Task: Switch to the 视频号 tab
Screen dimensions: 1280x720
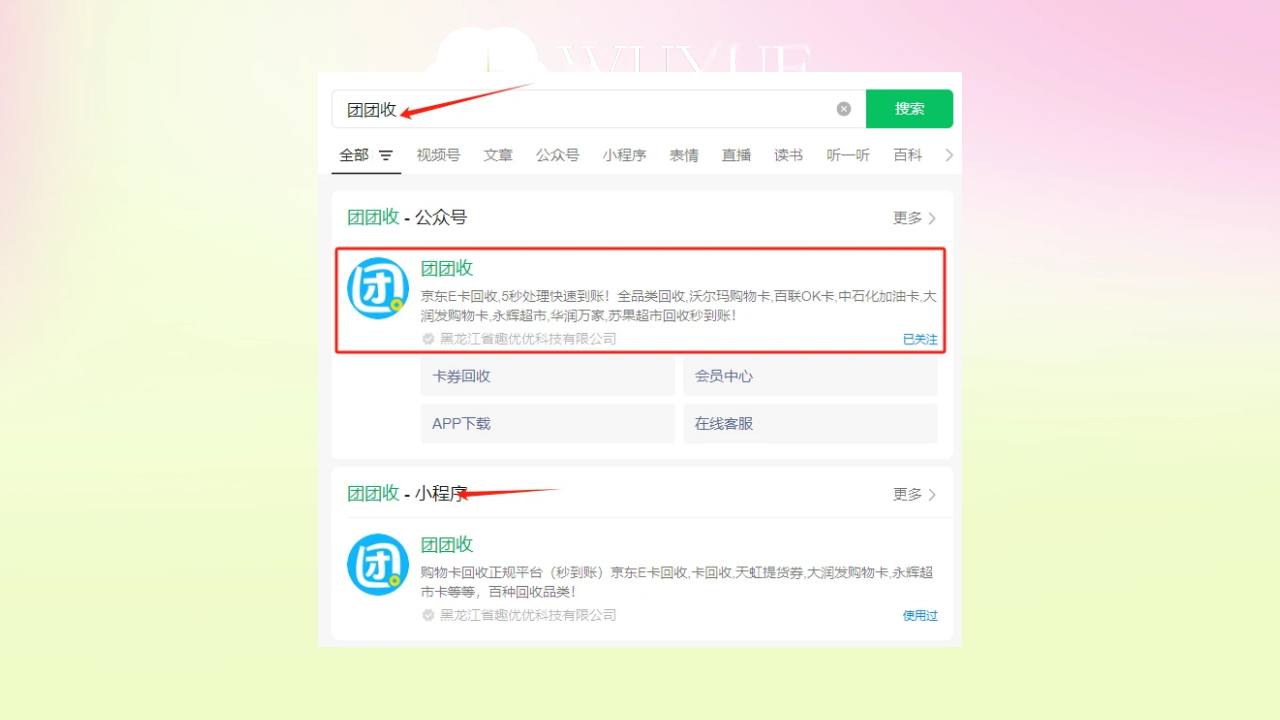Action: pos(438,155)
